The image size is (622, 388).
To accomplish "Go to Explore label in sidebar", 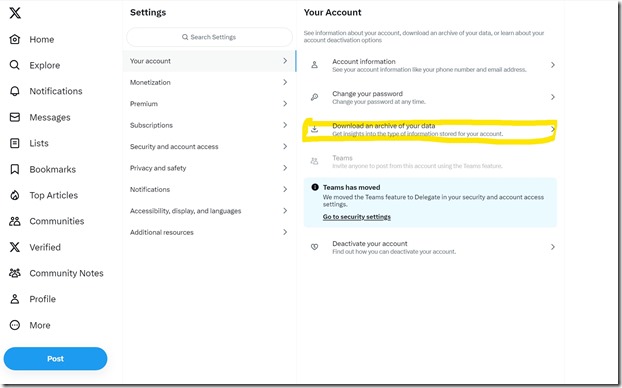I will (x=45, y=65).
